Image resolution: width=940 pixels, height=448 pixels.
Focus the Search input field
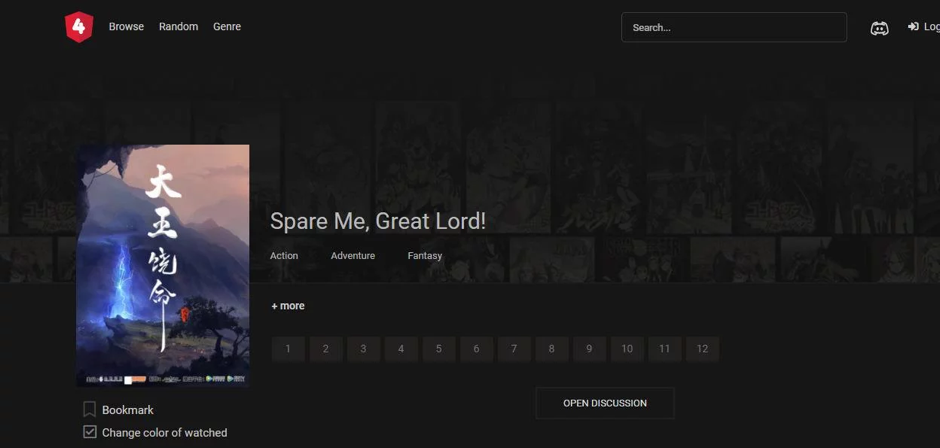tap(734, 28)
